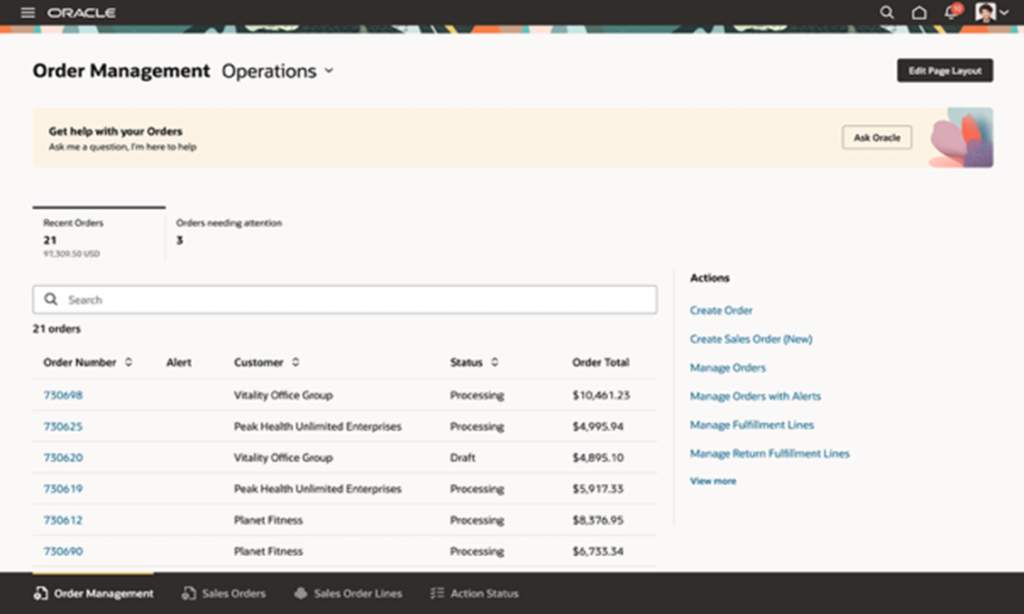Switch to Action Status bottom tab
The image size is (1024, 614).
click(x=474, y=593)
